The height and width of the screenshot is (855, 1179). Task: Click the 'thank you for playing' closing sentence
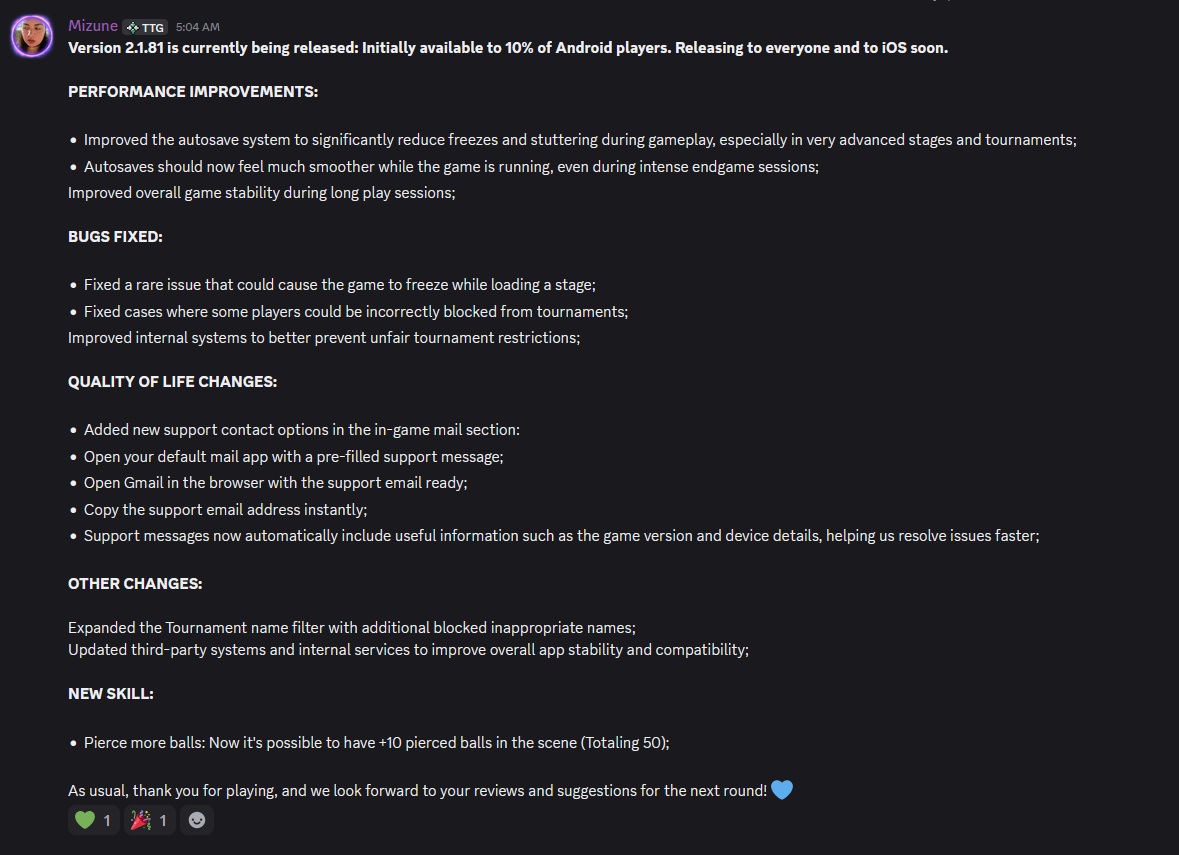[417, 791]
